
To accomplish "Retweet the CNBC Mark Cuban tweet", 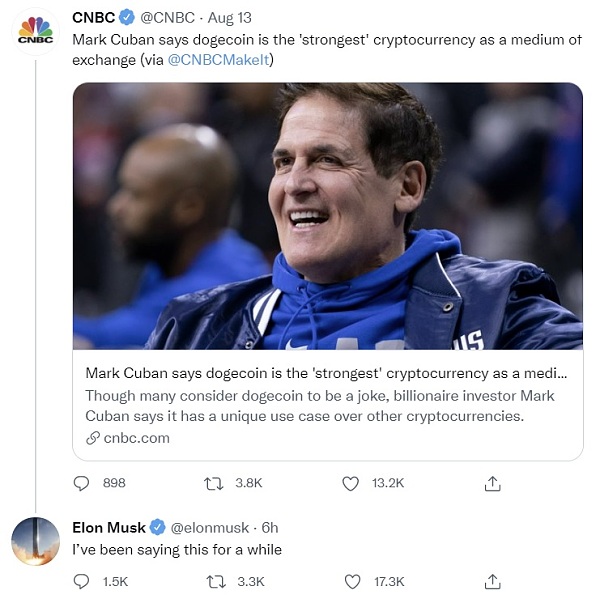I will 214,483.
